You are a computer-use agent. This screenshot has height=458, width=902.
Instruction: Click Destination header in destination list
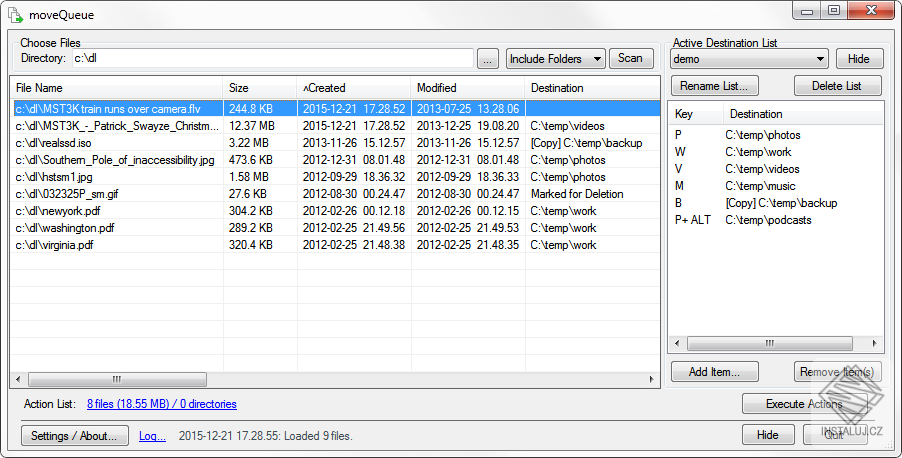(x=802, y=114)
